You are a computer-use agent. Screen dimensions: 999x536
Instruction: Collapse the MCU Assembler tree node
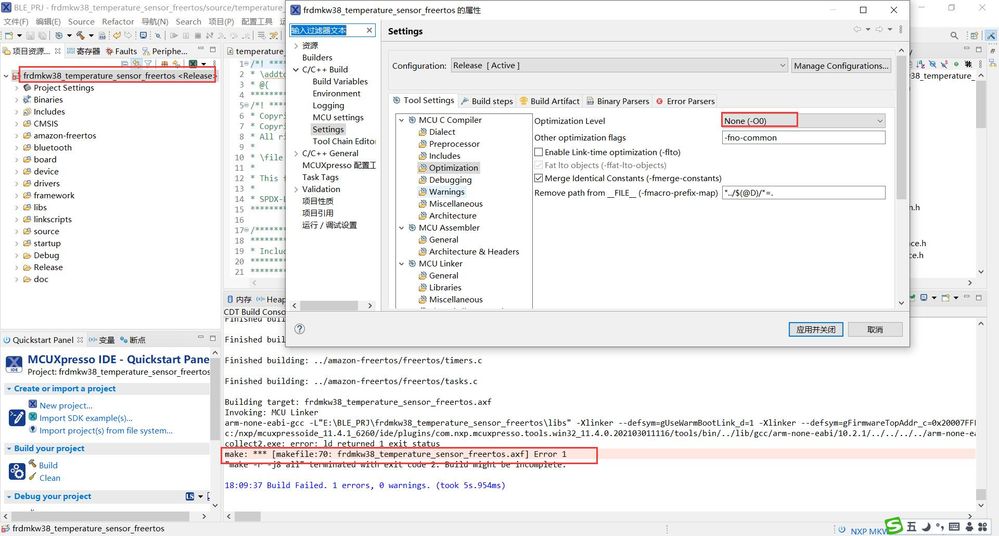click(x=401, y=228)
